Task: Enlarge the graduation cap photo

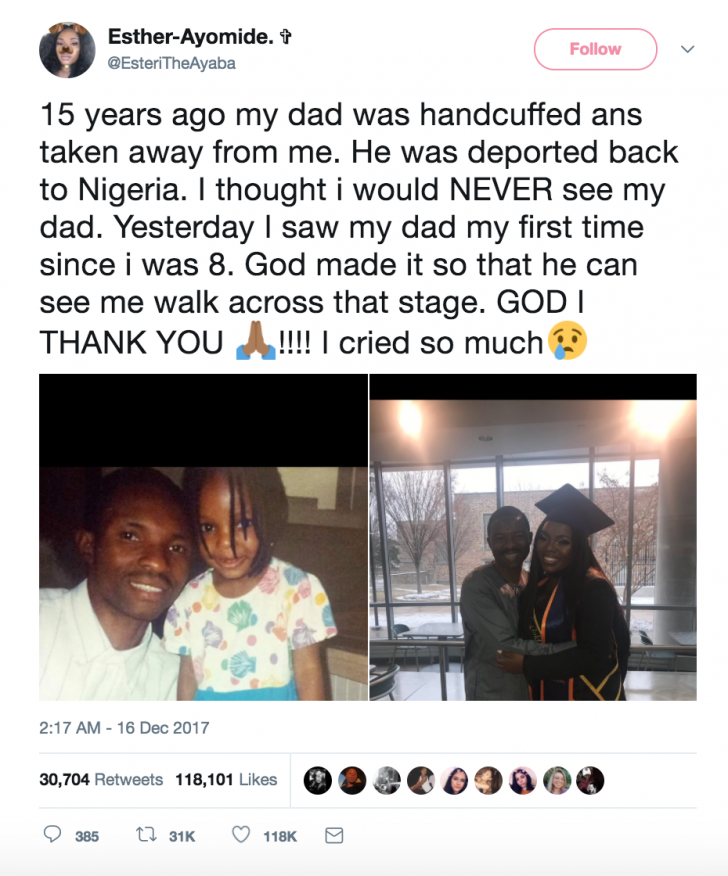Action: tap(533, 537)
